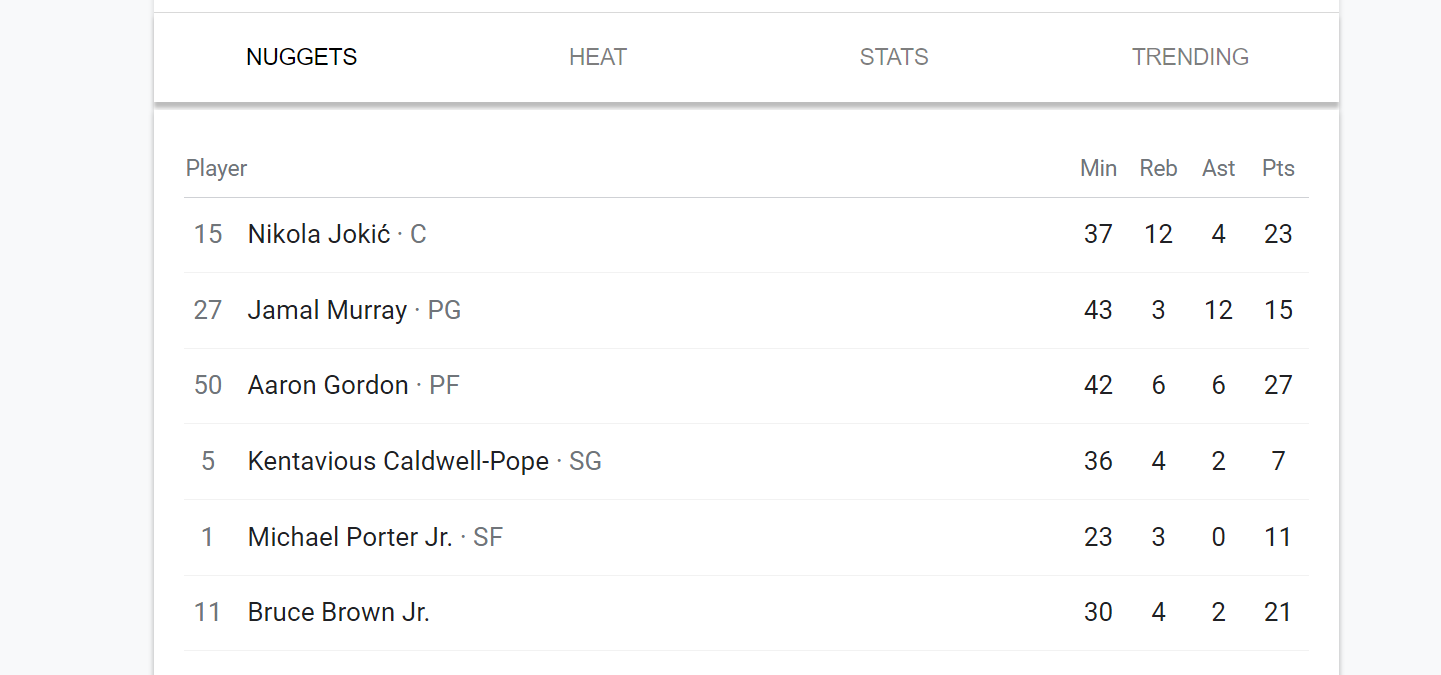
Task: Click Nikola Jokić's player name
Action: point(319,234)
